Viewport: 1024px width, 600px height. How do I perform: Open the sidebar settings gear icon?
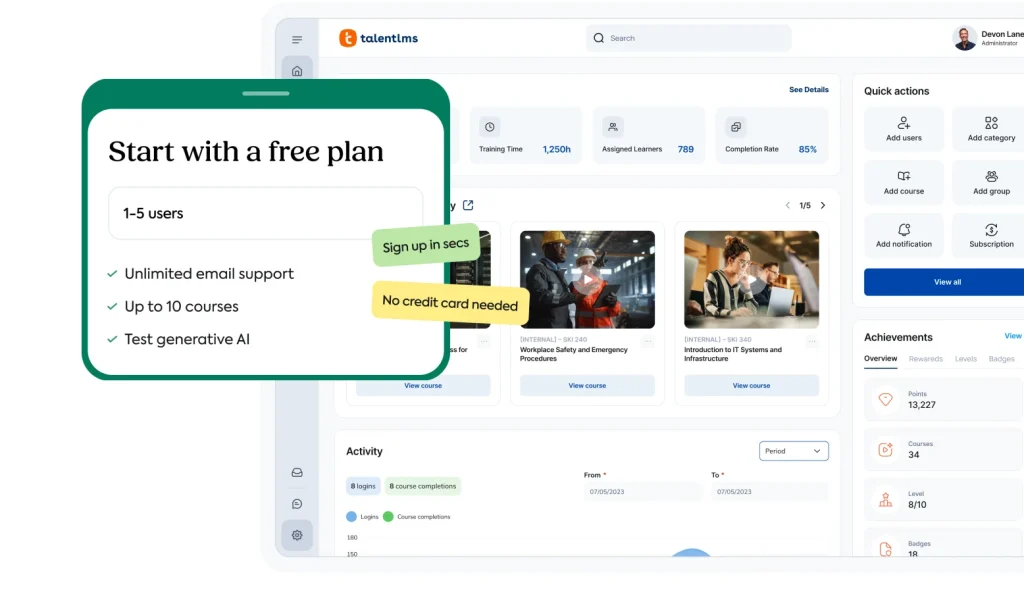coord(297,535)
